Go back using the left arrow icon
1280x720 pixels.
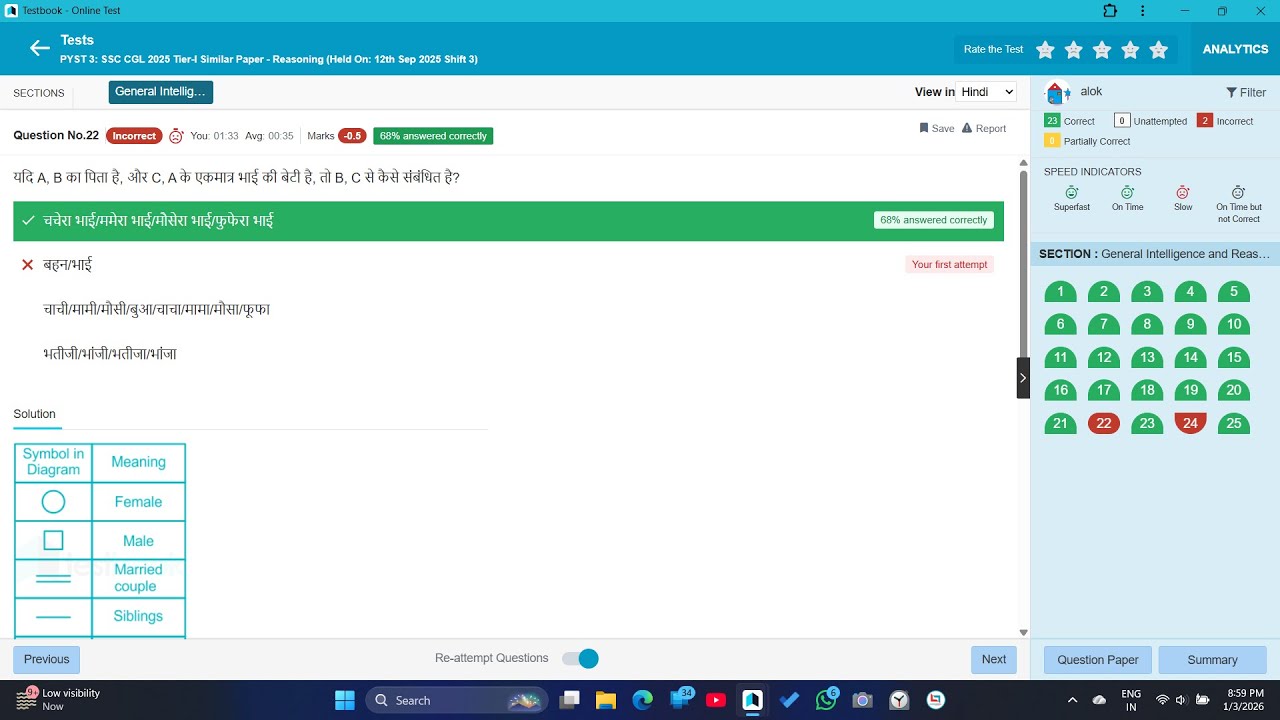(39, 48)
